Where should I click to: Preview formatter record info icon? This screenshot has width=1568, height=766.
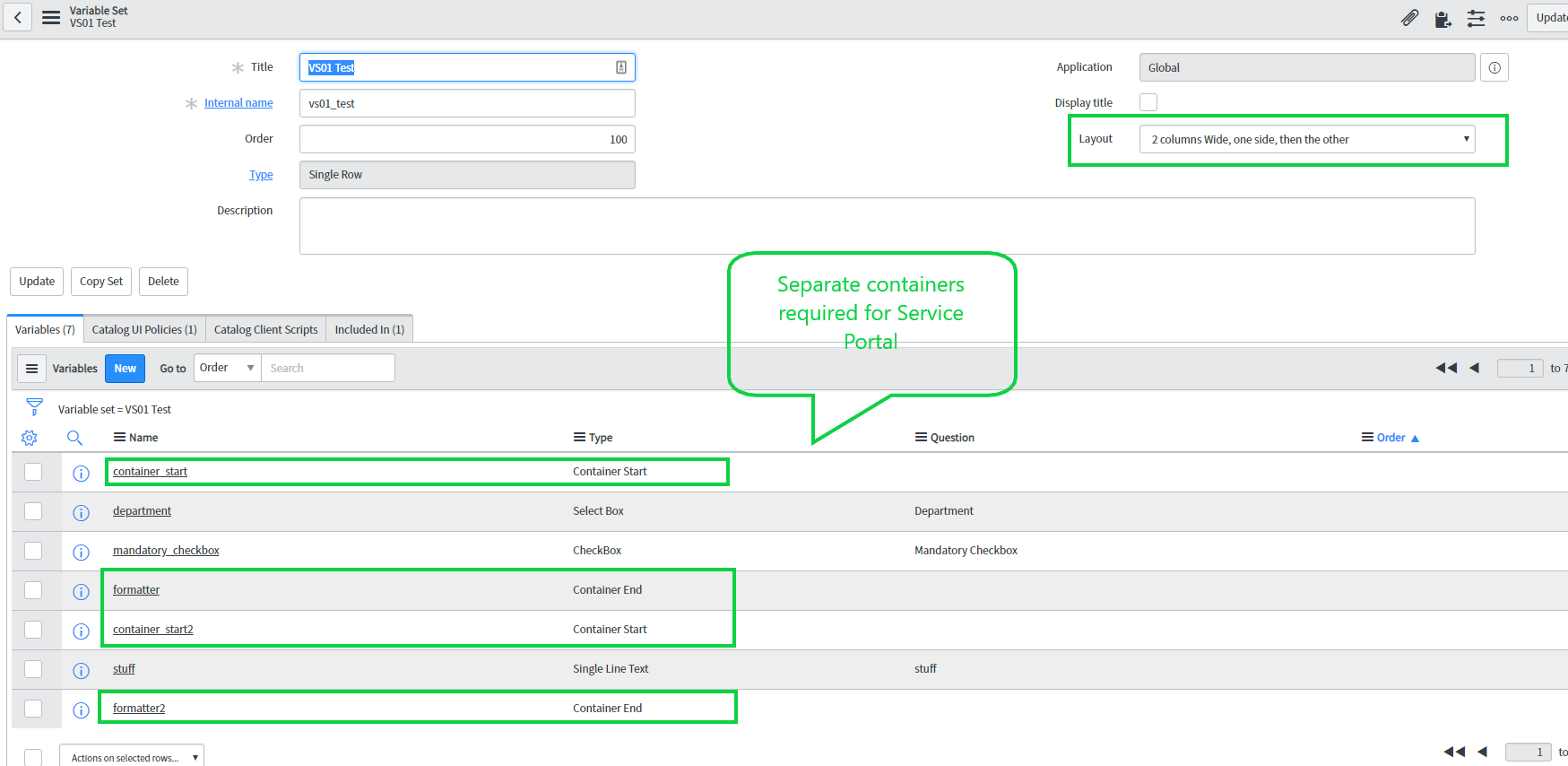coord(81,592)
